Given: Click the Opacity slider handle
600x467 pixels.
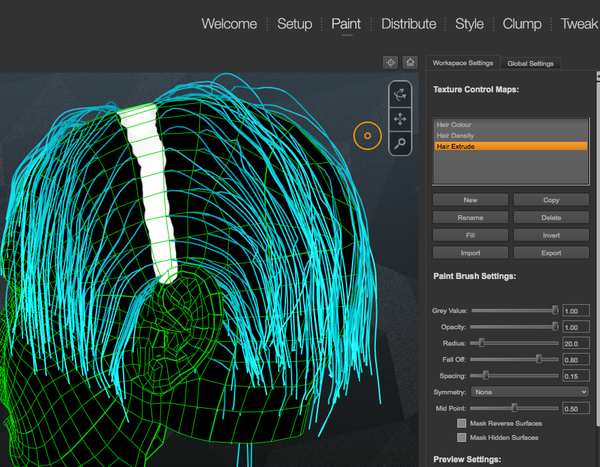Looking at the screenshot, I should tap(555, 327).
